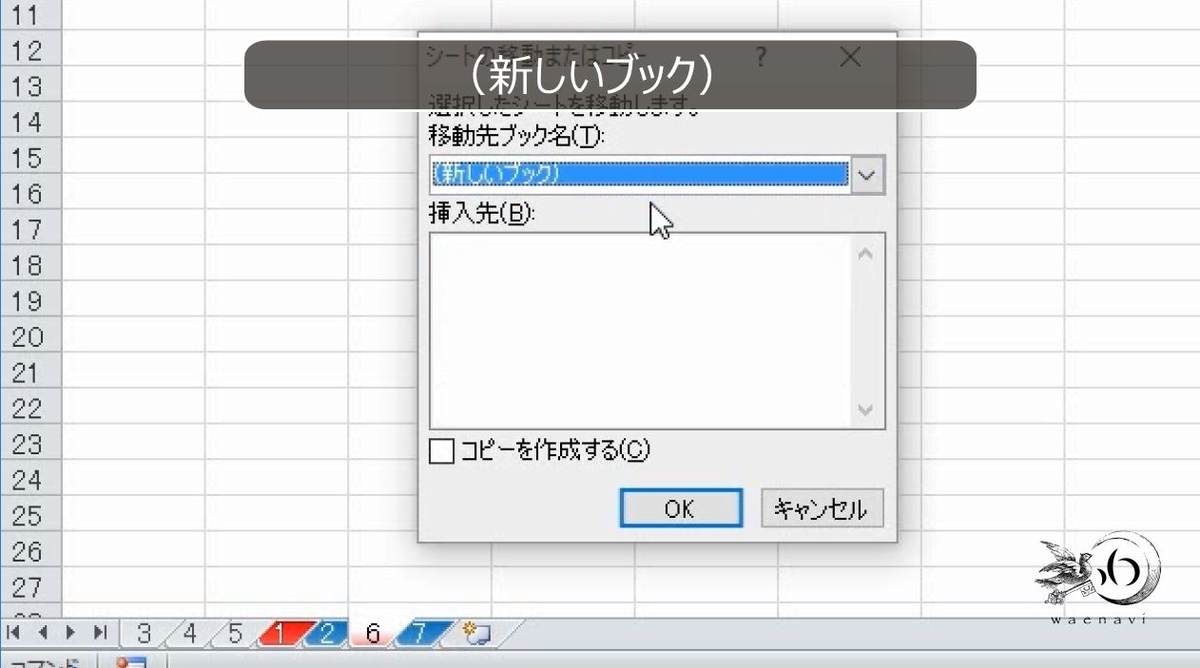Switch to sheet tab 6
Viewport: 1200px width, 668px height.
click(x=372, y=634)
